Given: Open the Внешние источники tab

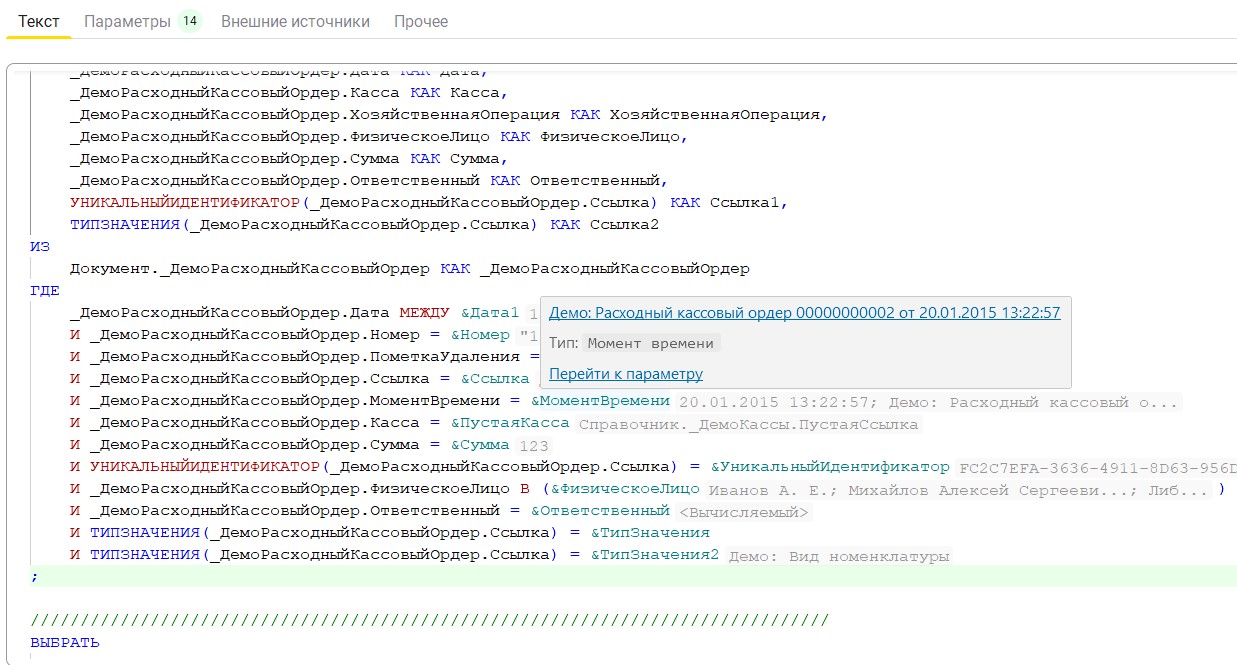Looking at the screenshot, I should (x=295, y=21).
